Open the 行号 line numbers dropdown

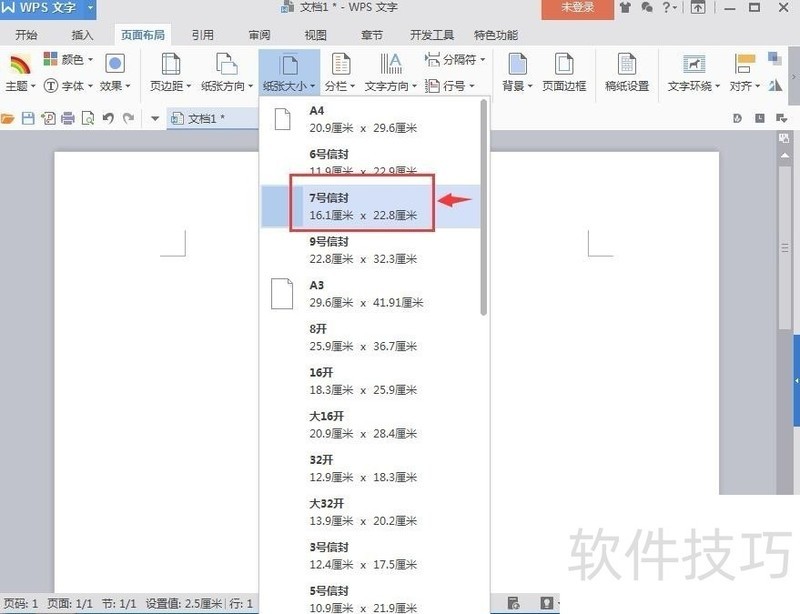450,86
